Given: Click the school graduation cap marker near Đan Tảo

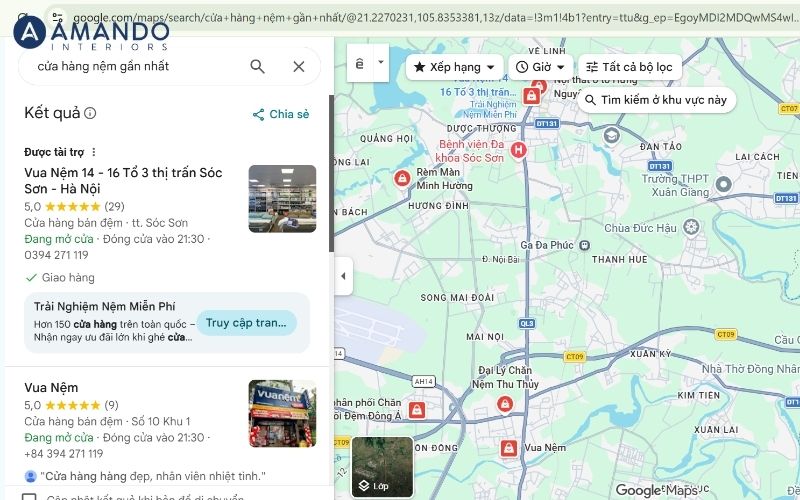Looking at the screenshot, I should point(611,136).
